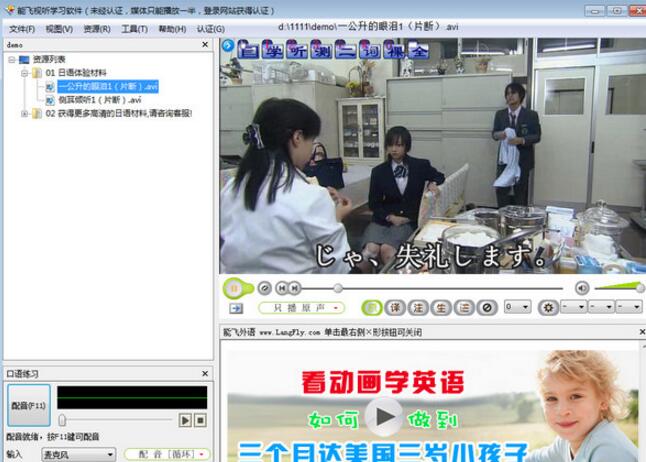The height and width of the screenshot is (462, 646).
Task: Play the recorded dubbing in 口语练习 panel
Action: [185, 420]
